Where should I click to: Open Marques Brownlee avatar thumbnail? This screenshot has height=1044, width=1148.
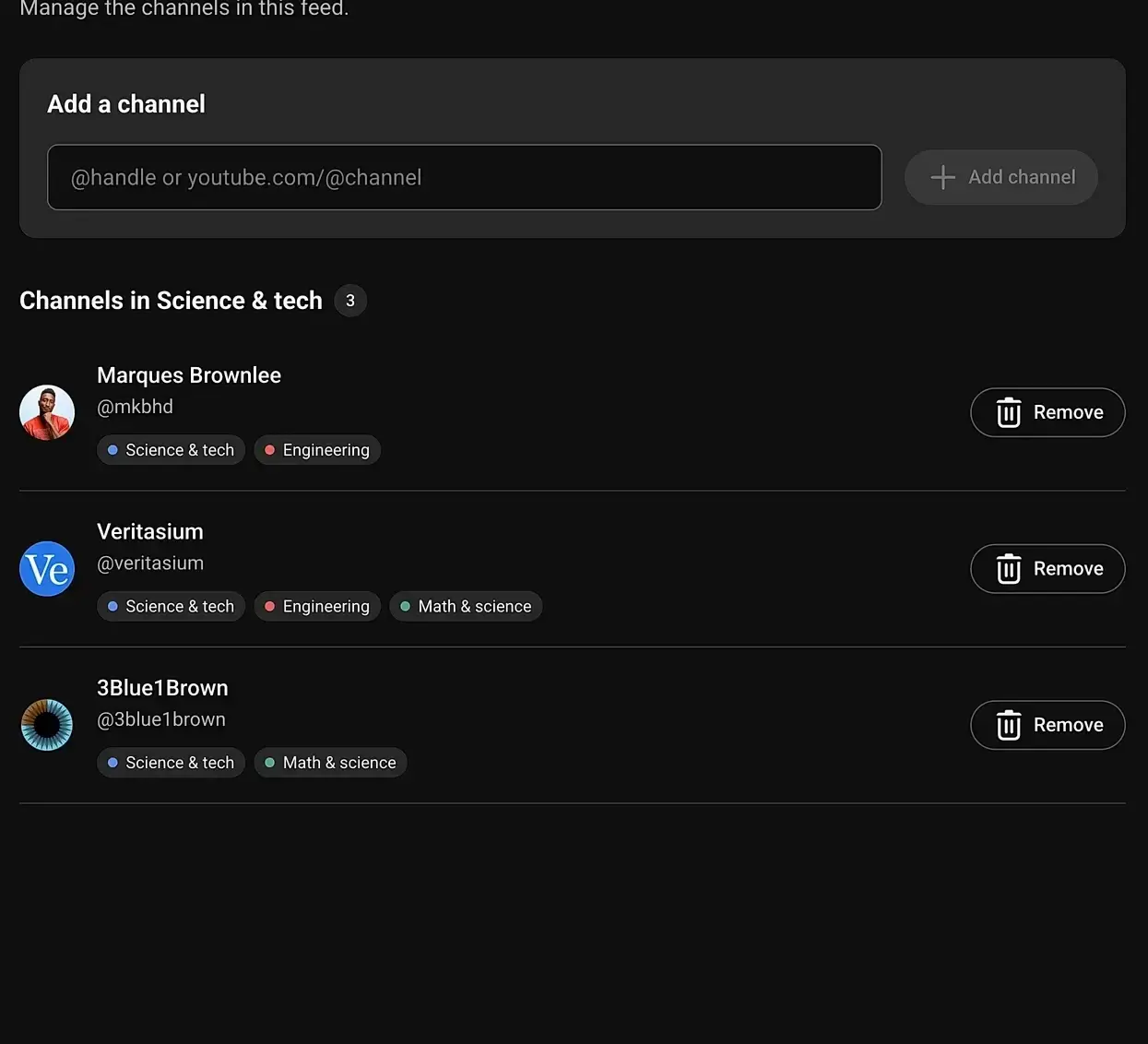click(x=47, y=412)
